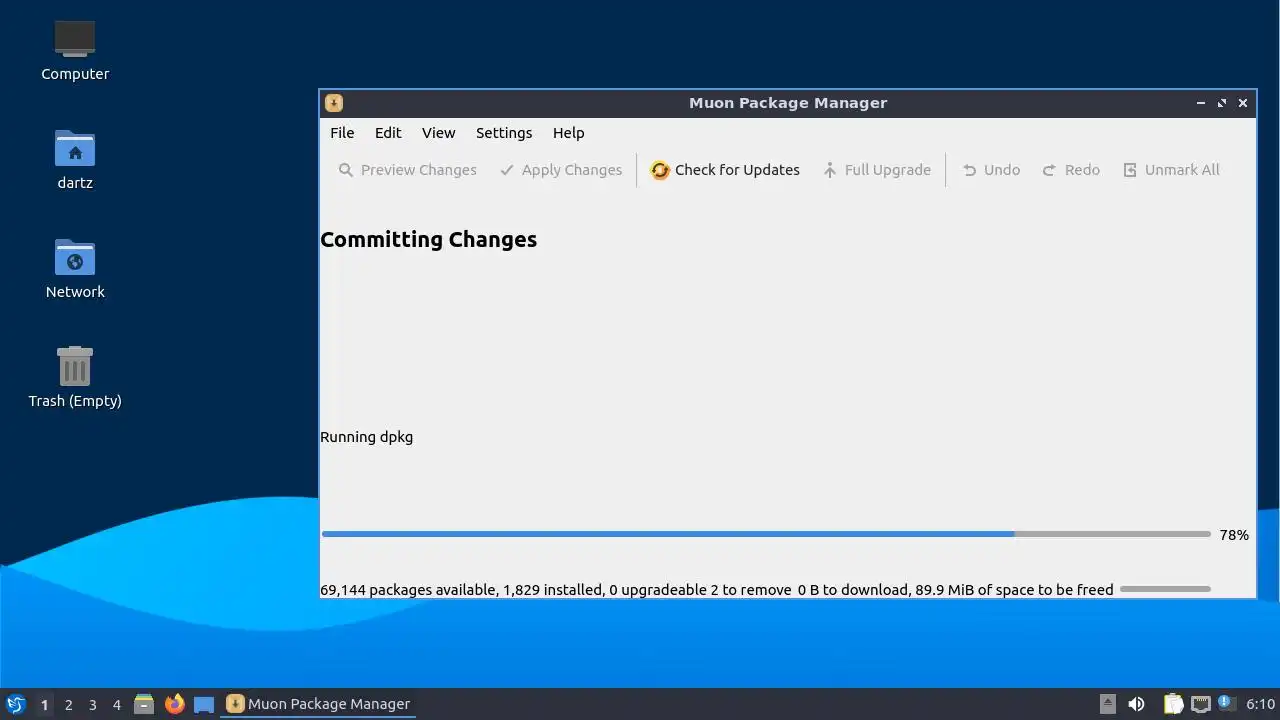Screen dimensions: 1280x720
Task: Click the update notifier tray icon
Action: 1226,703
